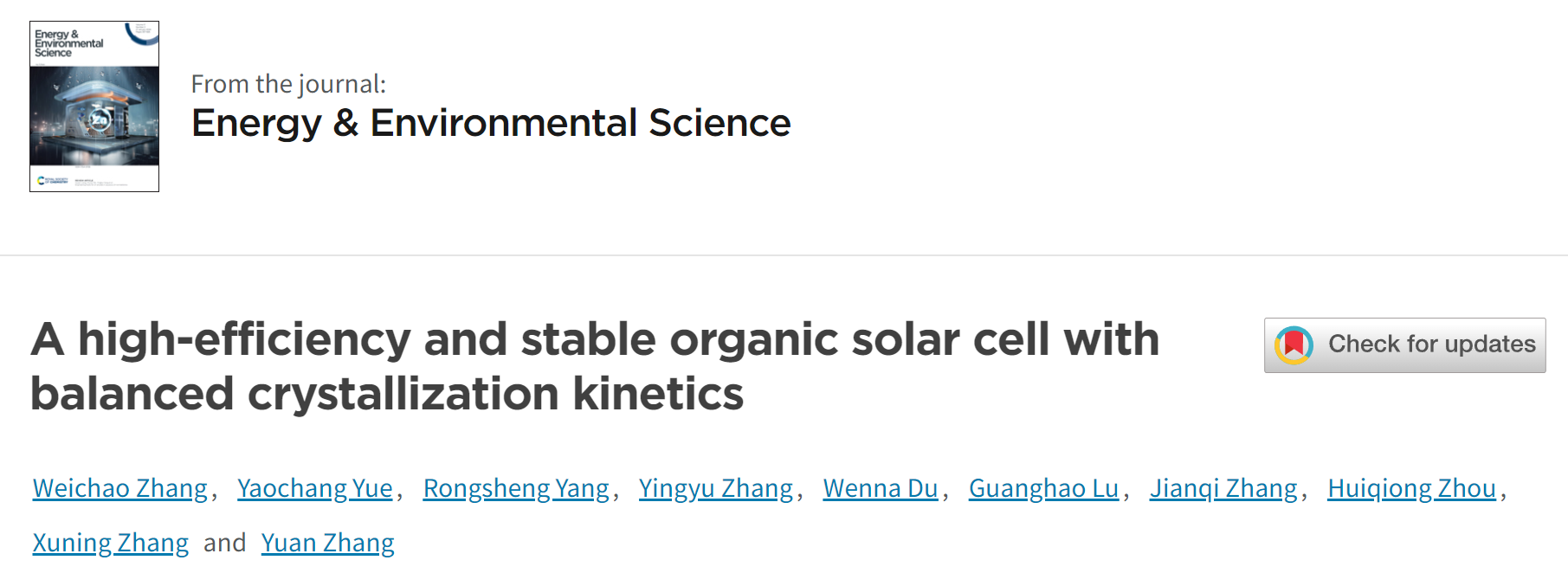Screen dimensions: 1568x573
Task: Click the journal name text on cover image
Action: [x=68, y=43]
